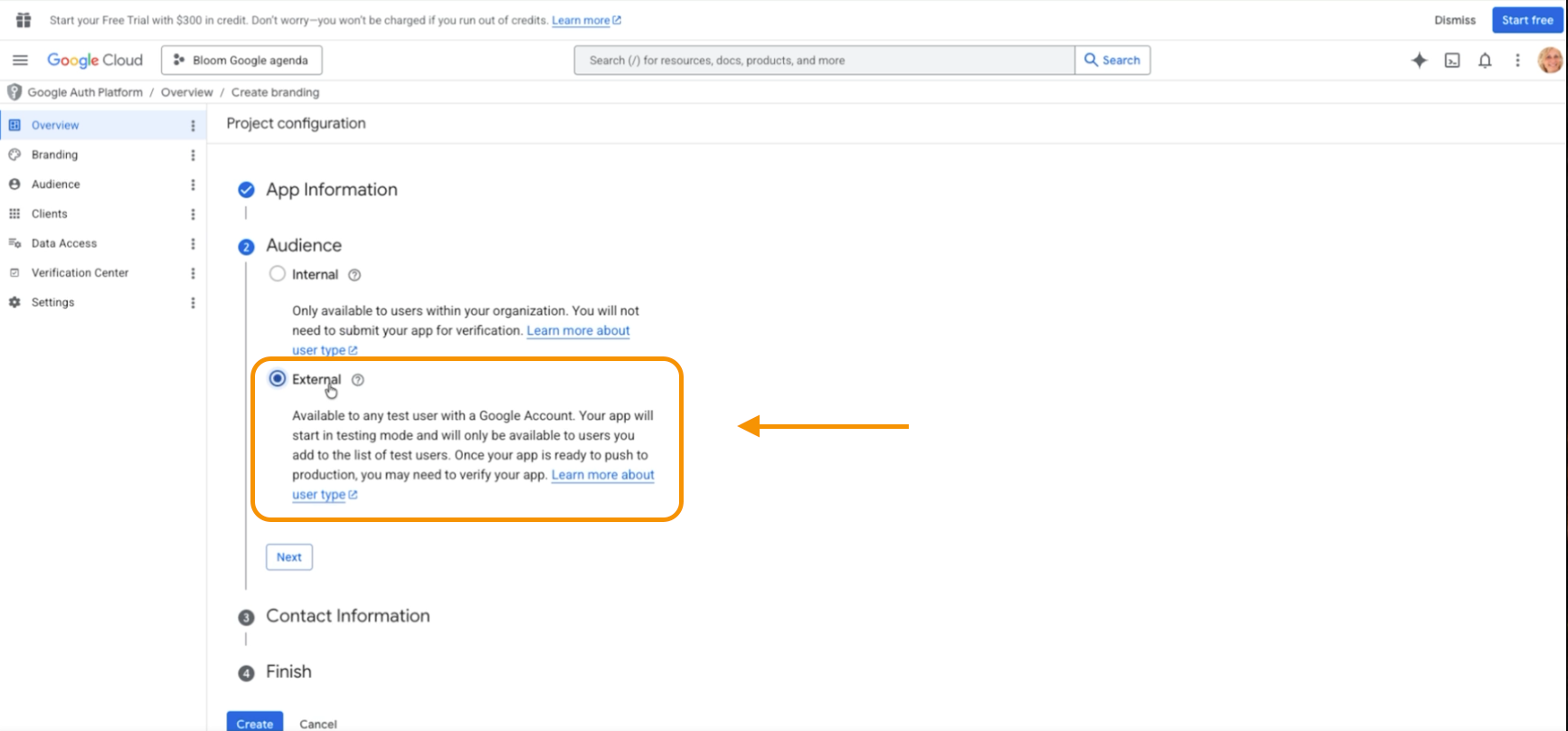Open the Gemini sparkle assistant icon

(x=1419, y=61)
